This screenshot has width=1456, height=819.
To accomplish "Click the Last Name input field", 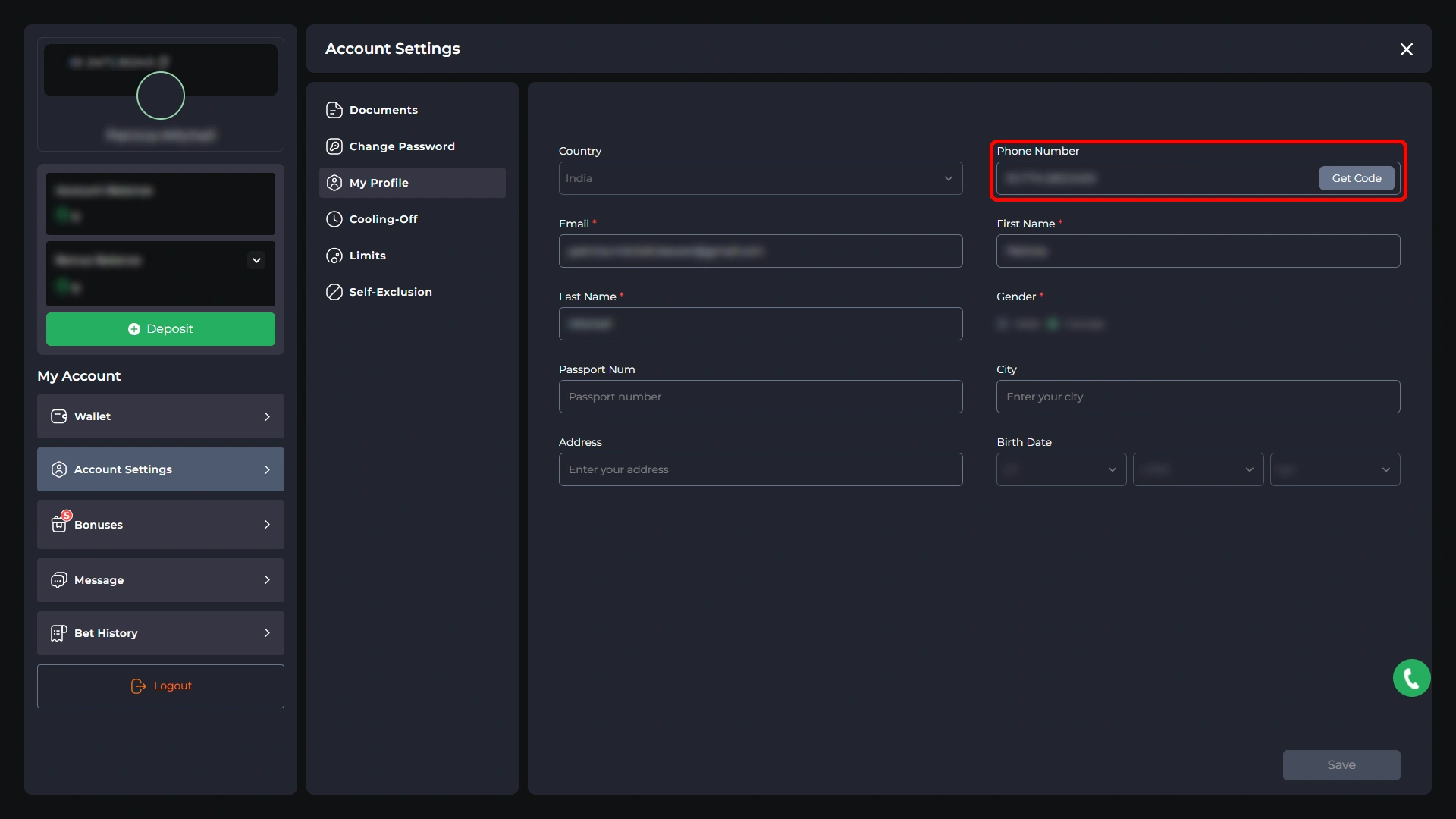I will (761, 324).
